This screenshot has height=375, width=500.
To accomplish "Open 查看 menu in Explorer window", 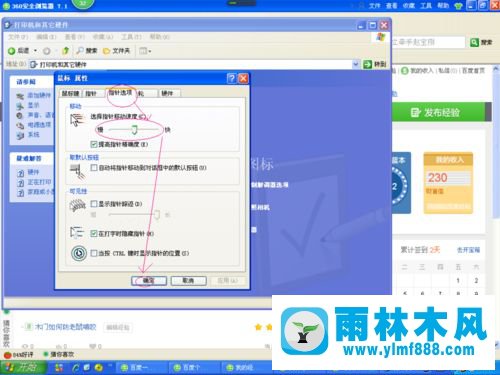I will (75, 37).
